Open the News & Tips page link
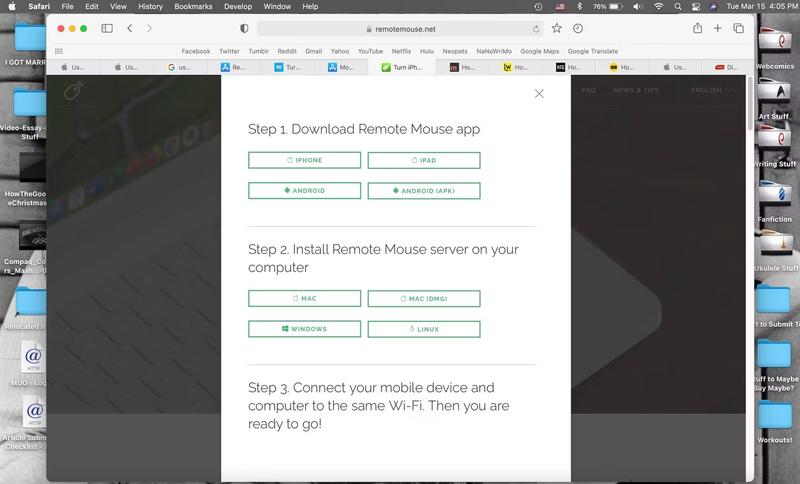Screen dimensions: 800x484 636,90
